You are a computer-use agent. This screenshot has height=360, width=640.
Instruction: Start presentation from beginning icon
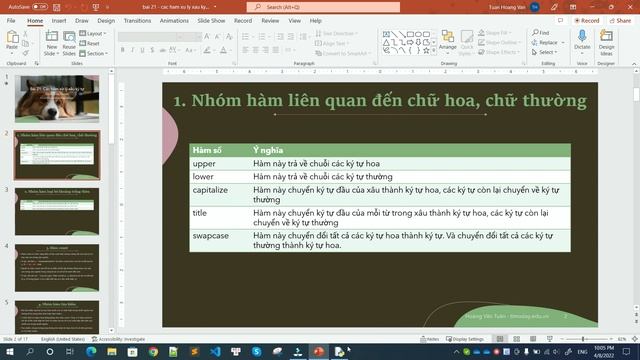tap(96, 7)
